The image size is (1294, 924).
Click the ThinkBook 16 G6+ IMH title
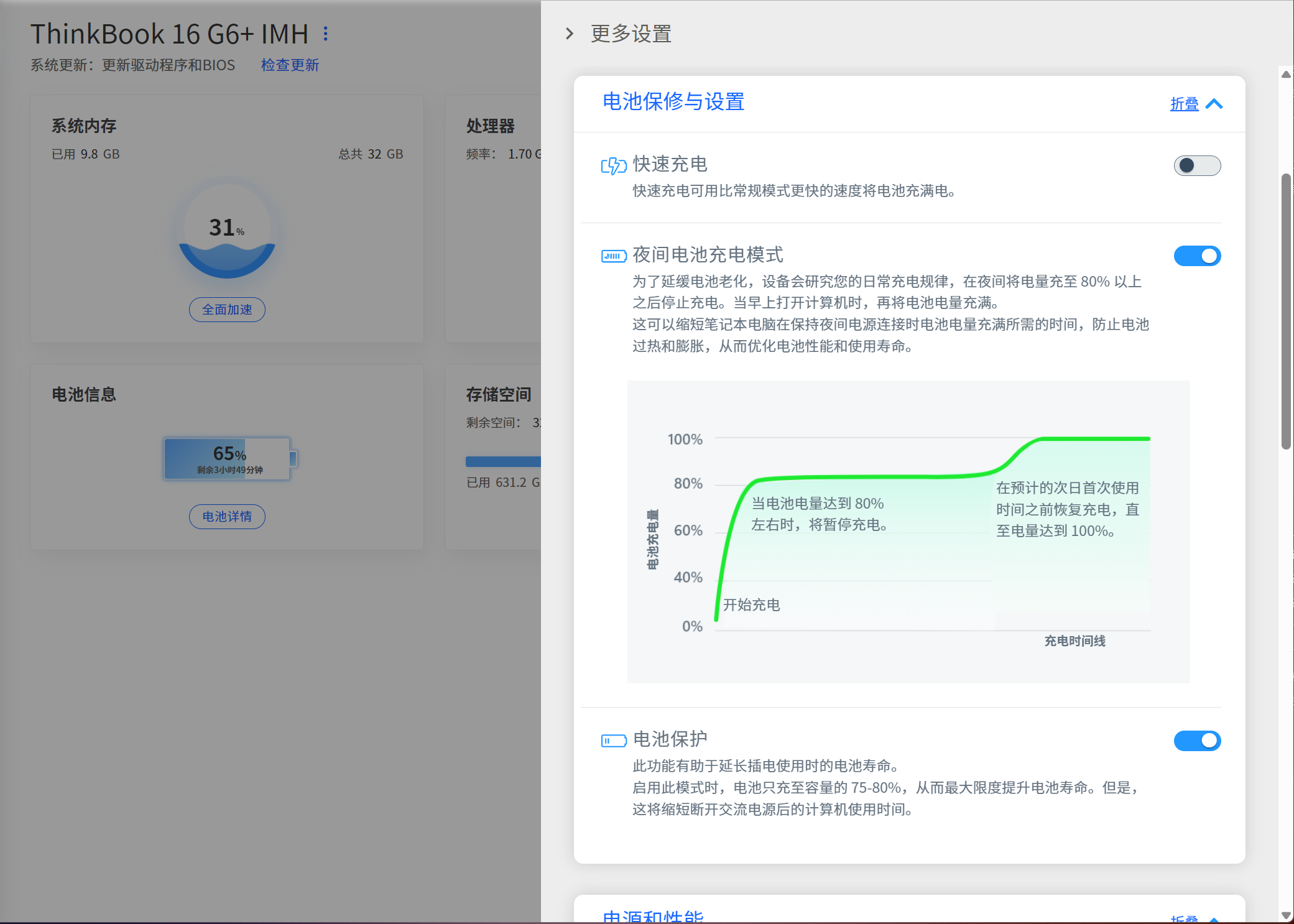[169, 34]
